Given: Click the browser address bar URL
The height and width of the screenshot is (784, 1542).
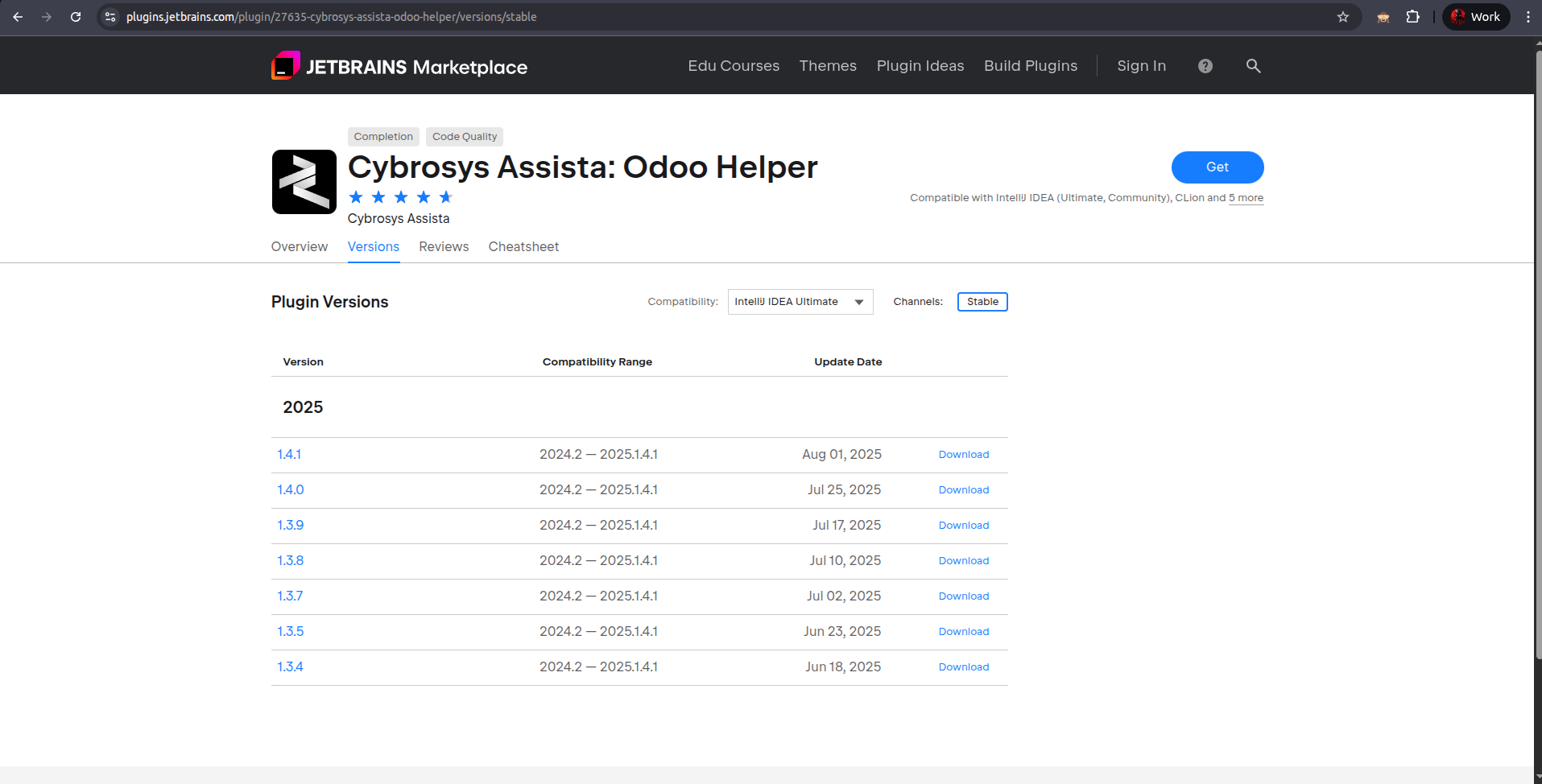Looking at the screenshot, I should pos(331,17).
